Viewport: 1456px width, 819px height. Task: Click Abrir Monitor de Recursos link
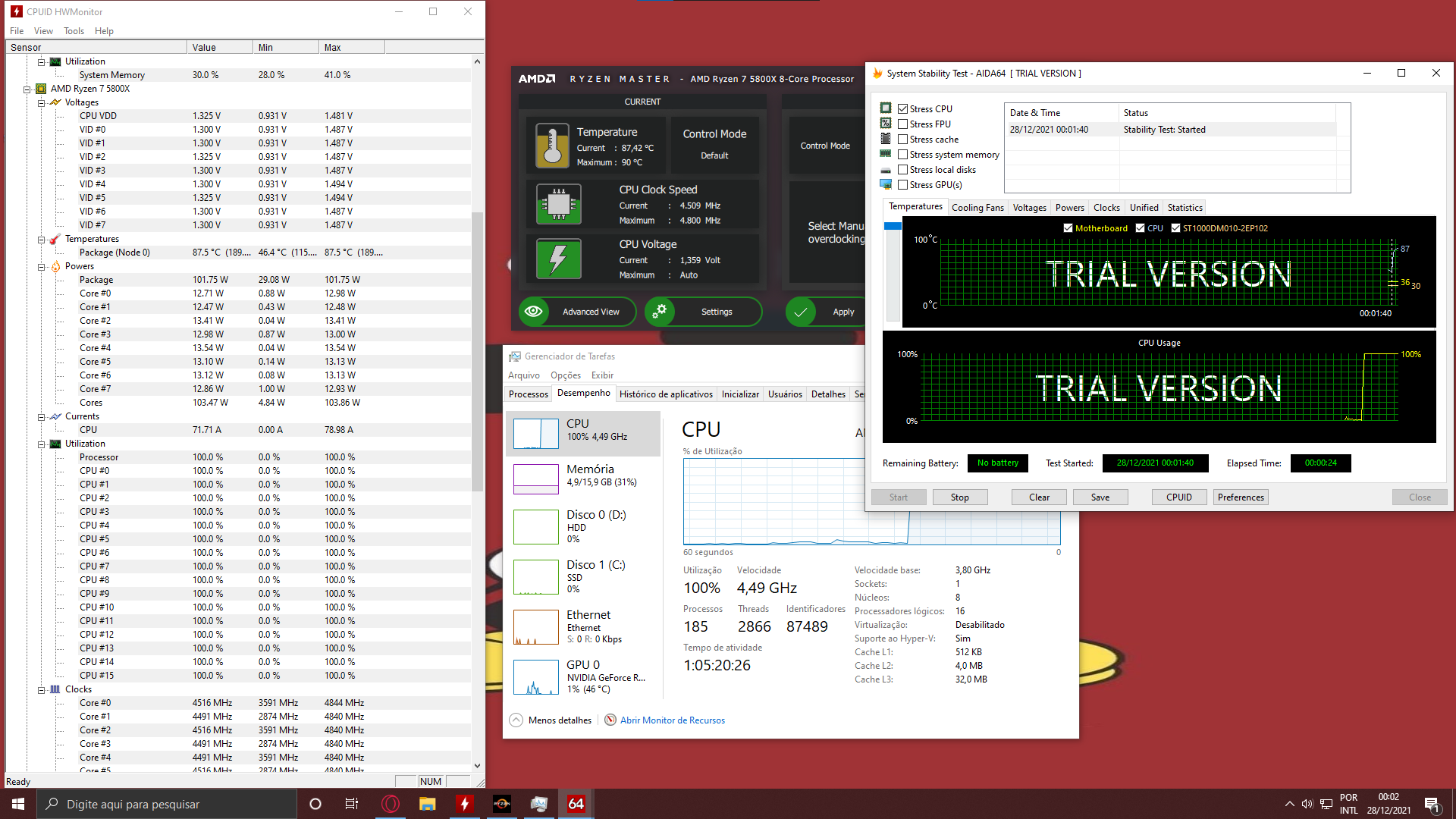(x=672, y=720)
